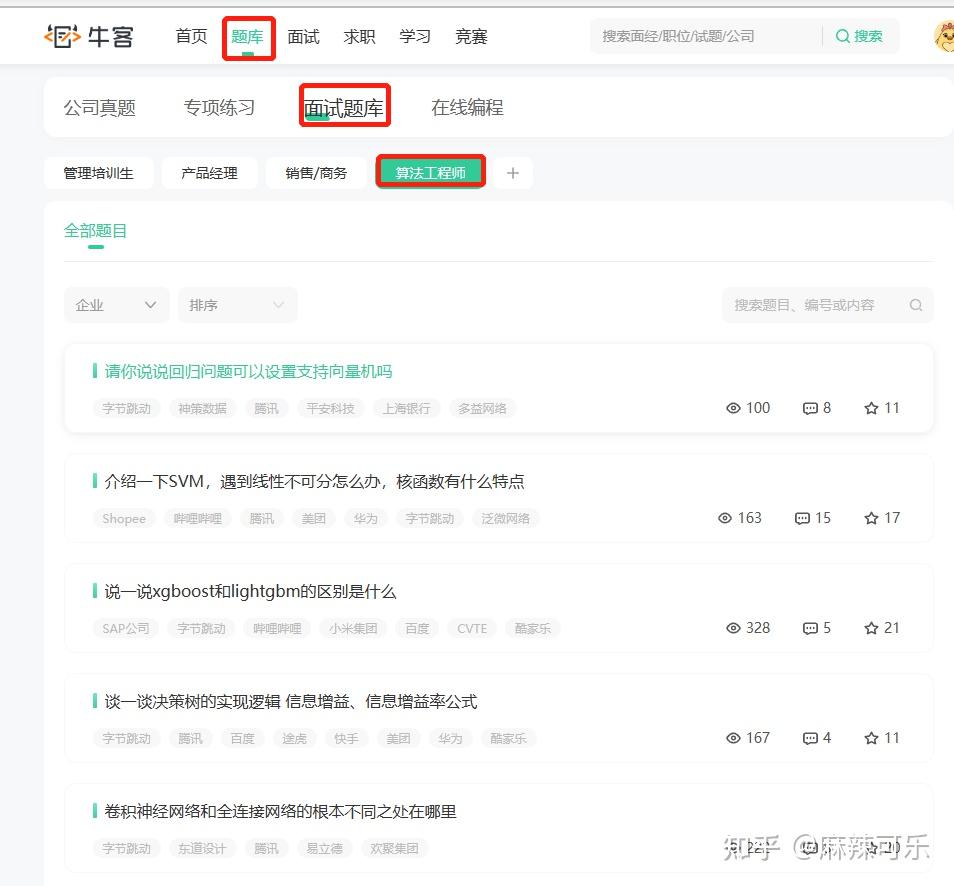This screenshot has height=886, width=954.
Task: Open question 请你说说回归问题可以设置支持向量机吗
Action: (x=248, y=371)
